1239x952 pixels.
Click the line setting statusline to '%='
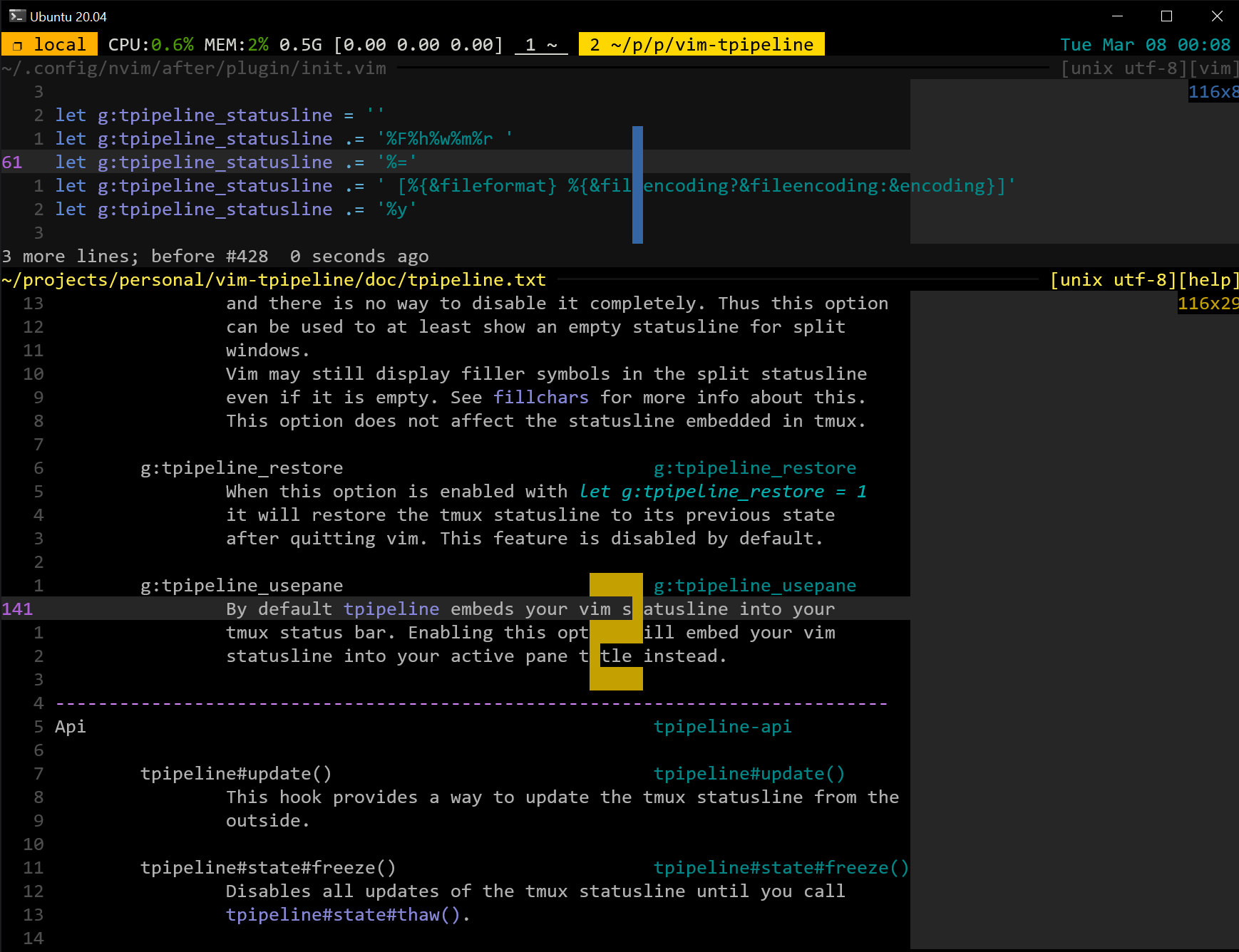point(236,162)
